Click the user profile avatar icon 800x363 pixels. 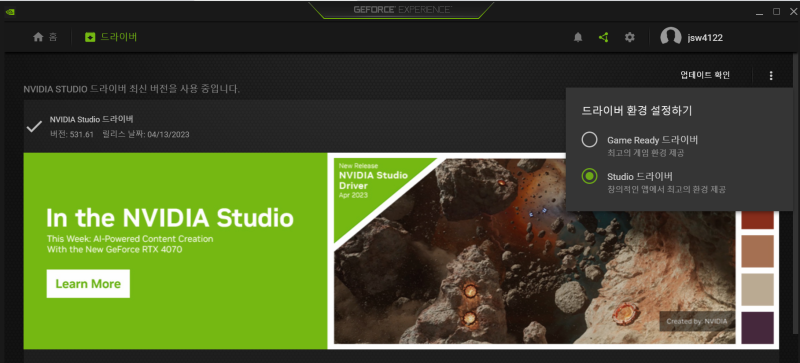(x=670, y=37)
